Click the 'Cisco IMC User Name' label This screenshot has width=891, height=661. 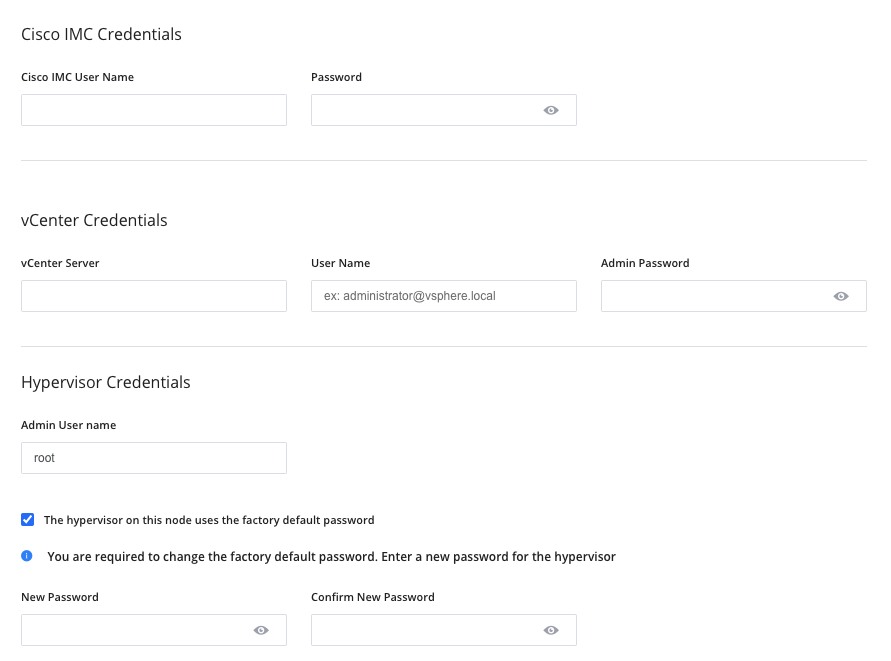tap(77, 77)
